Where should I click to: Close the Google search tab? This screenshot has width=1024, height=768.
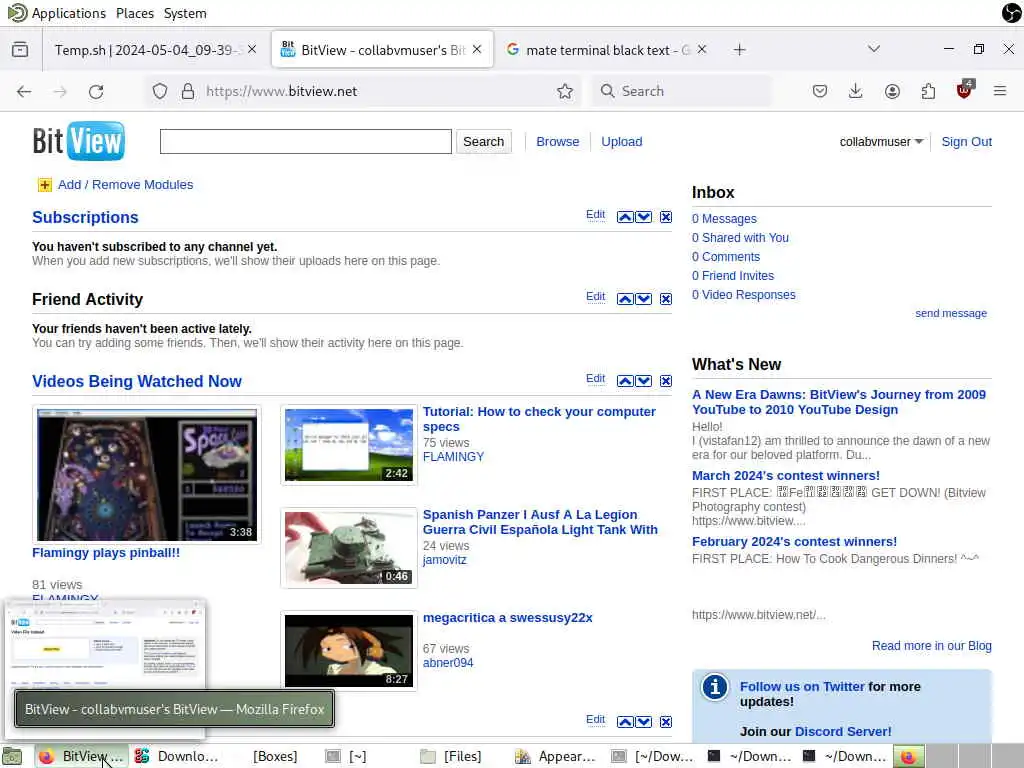[x=701, y=50]
